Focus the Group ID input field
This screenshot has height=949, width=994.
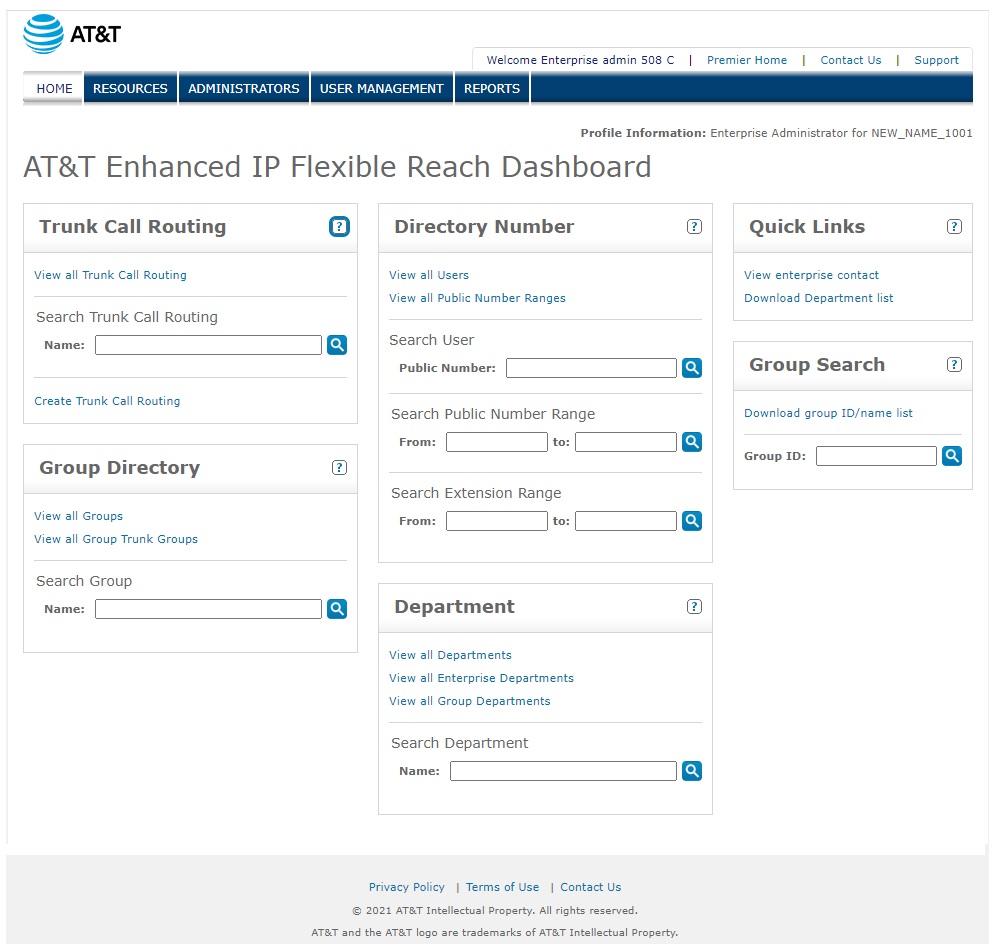pos(876,456)
